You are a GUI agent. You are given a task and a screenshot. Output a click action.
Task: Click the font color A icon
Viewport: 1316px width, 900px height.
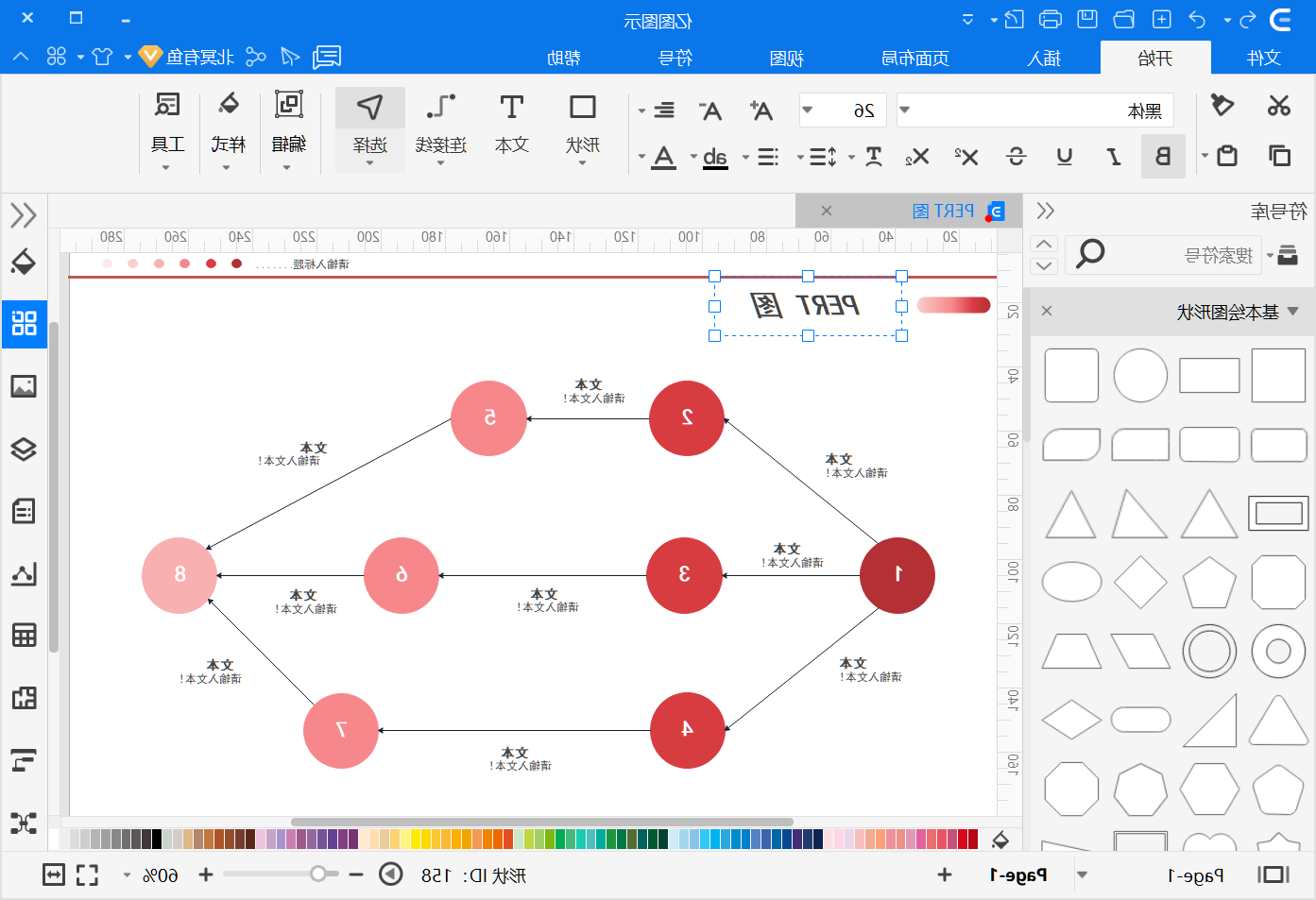pyautogui.click(x=664, y=157)
